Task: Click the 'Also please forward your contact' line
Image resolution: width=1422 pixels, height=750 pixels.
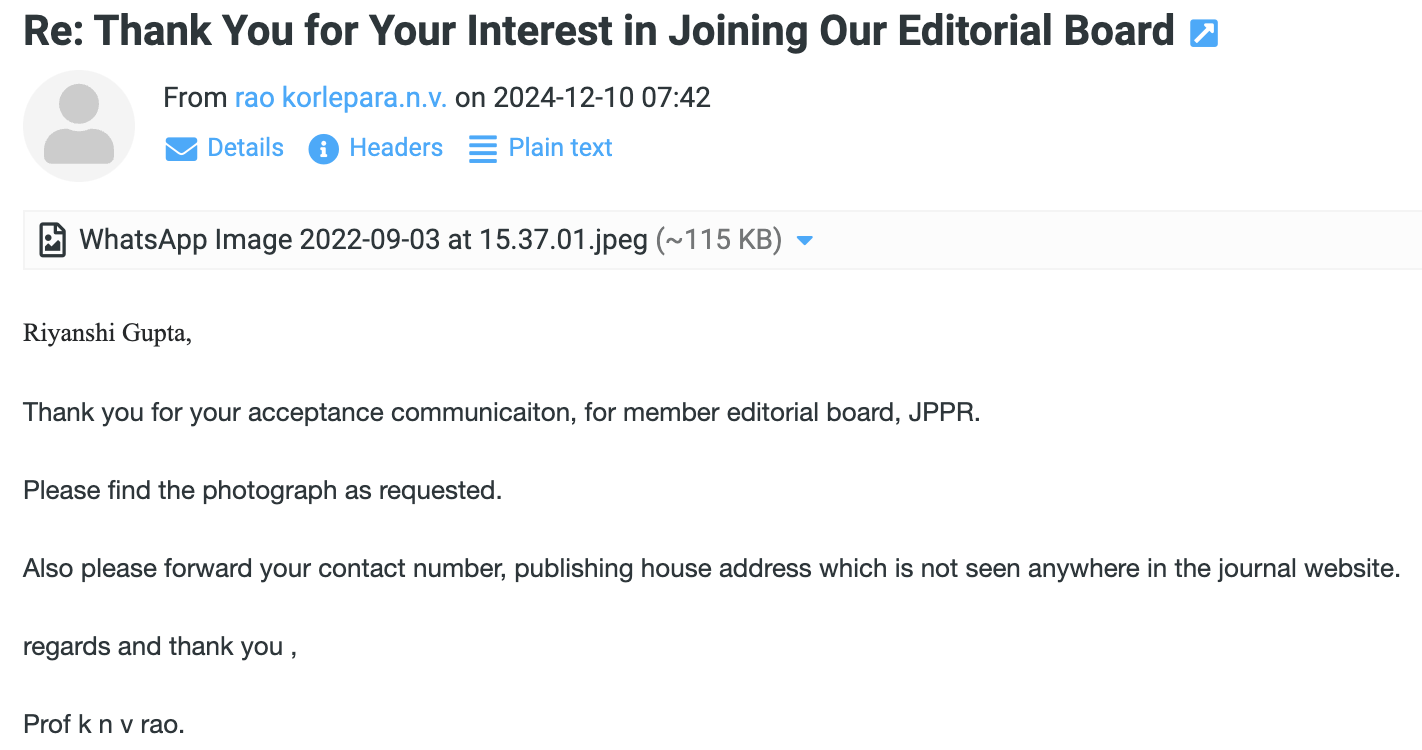Action: pos(710,568)
